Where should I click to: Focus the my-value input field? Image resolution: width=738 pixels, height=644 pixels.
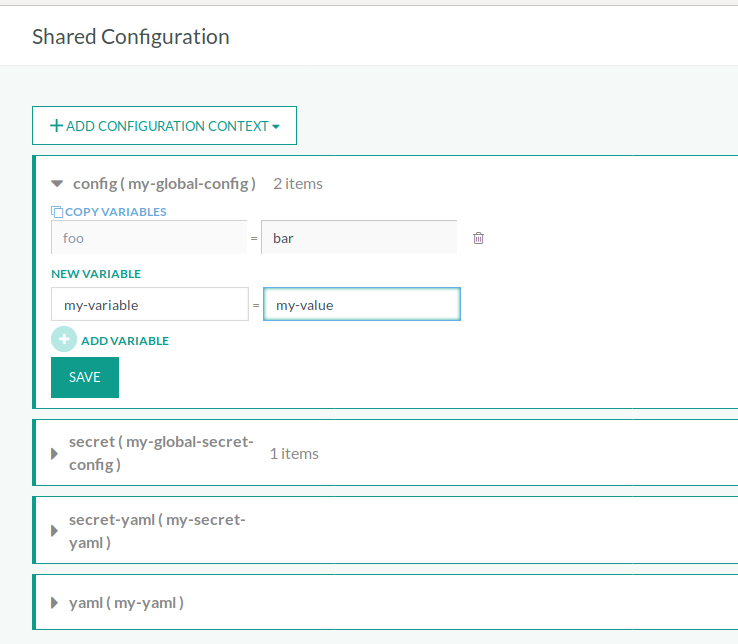tap(361, 305)
